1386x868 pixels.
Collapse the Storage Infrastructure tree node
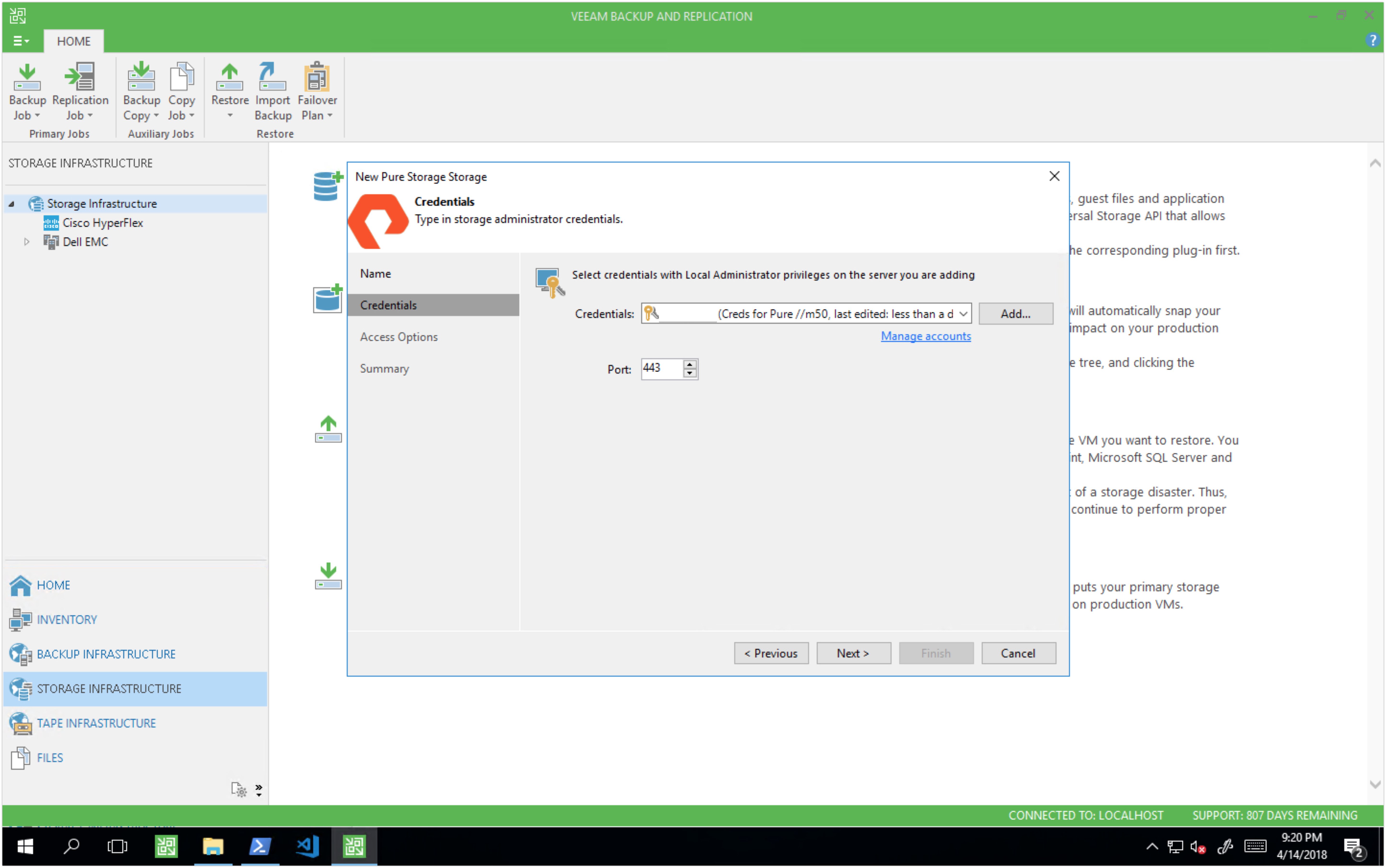[12, 204]
